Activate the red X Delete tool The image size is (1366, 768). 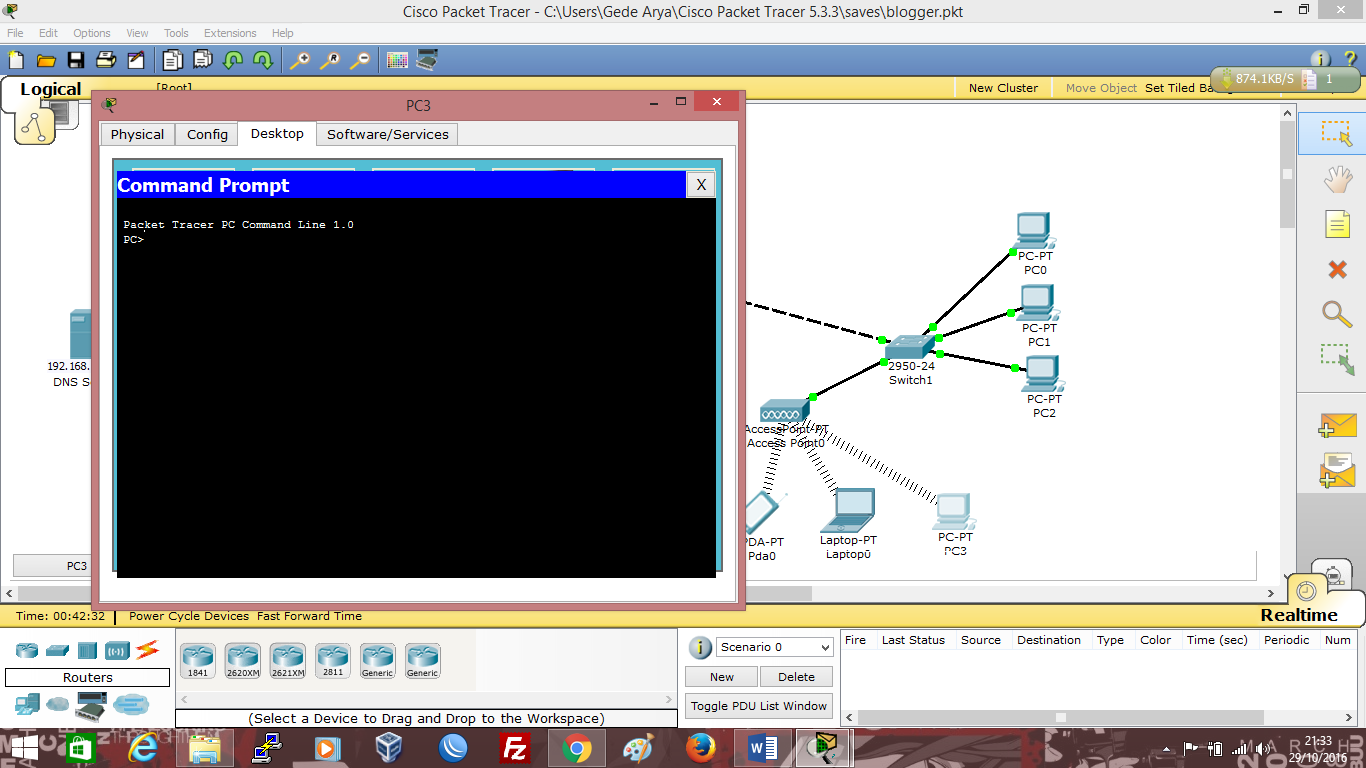click(x=1337, y=269)
